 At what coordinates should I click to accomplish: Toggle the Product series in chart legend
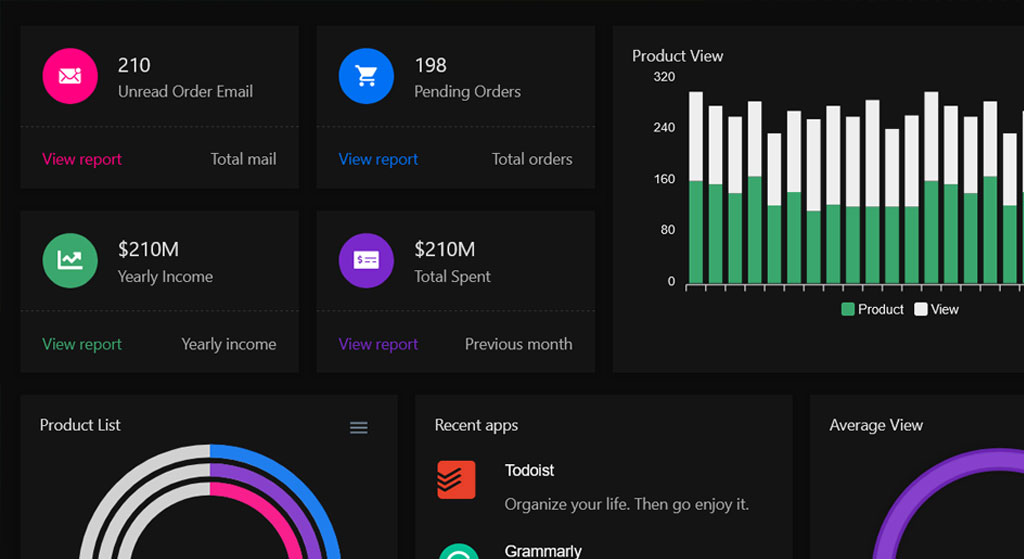point(872,310)
